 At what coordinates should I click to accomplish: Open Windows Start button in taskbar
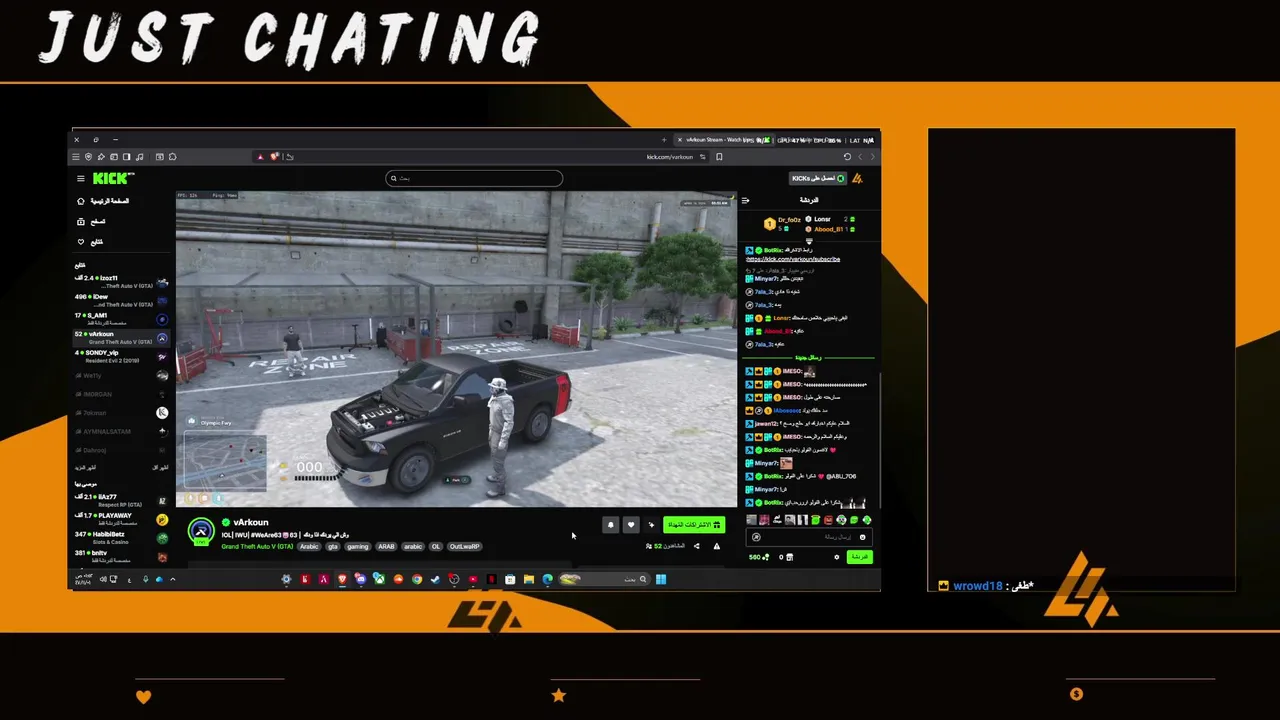pyautogui.click(x=661, y=579)
